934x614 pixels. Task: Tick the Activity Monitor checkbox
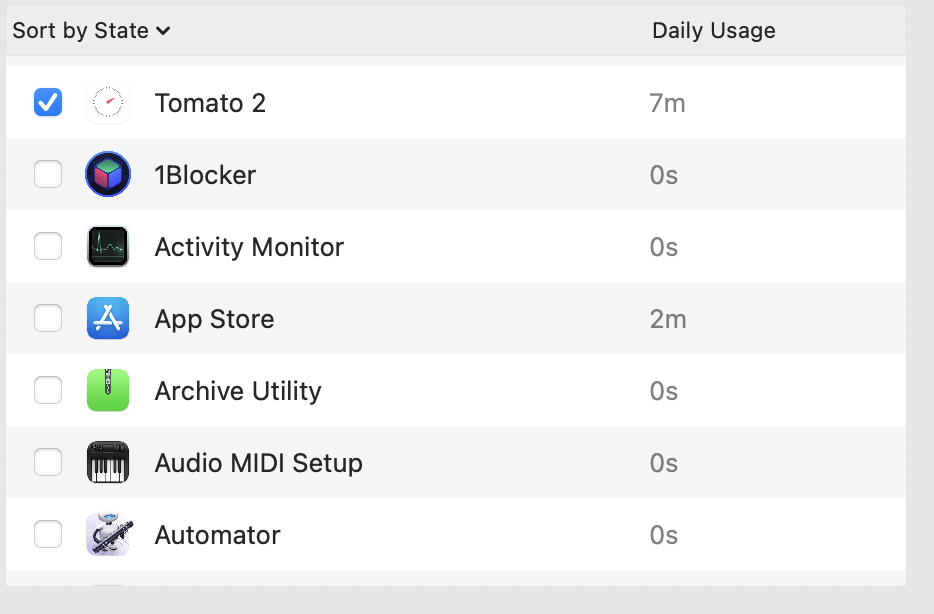[48, 247]
